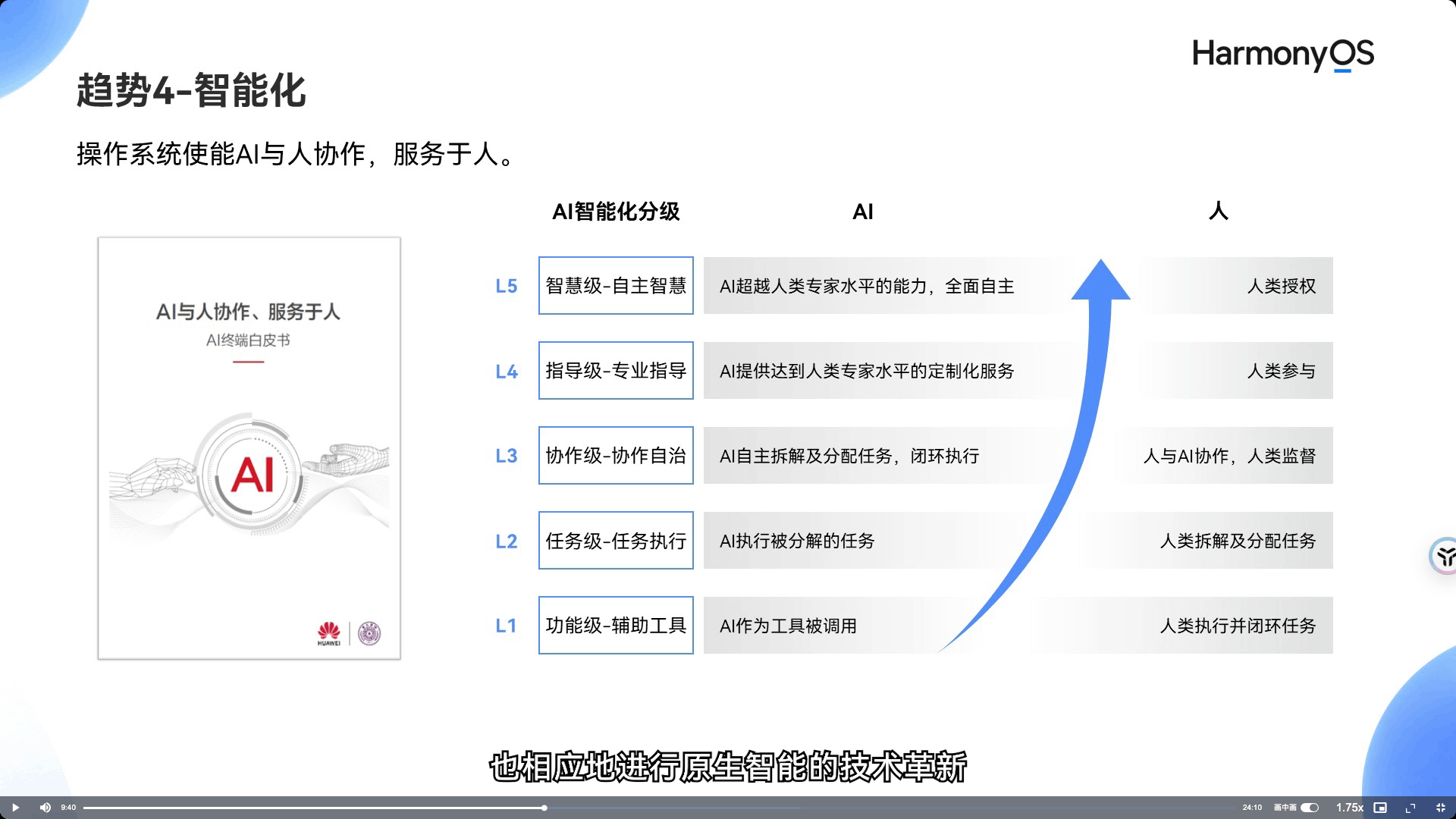Click the inward-arrows exit fullscreen icon
The width and height of the screenshot is (1456, 819).
point(1441,808)
